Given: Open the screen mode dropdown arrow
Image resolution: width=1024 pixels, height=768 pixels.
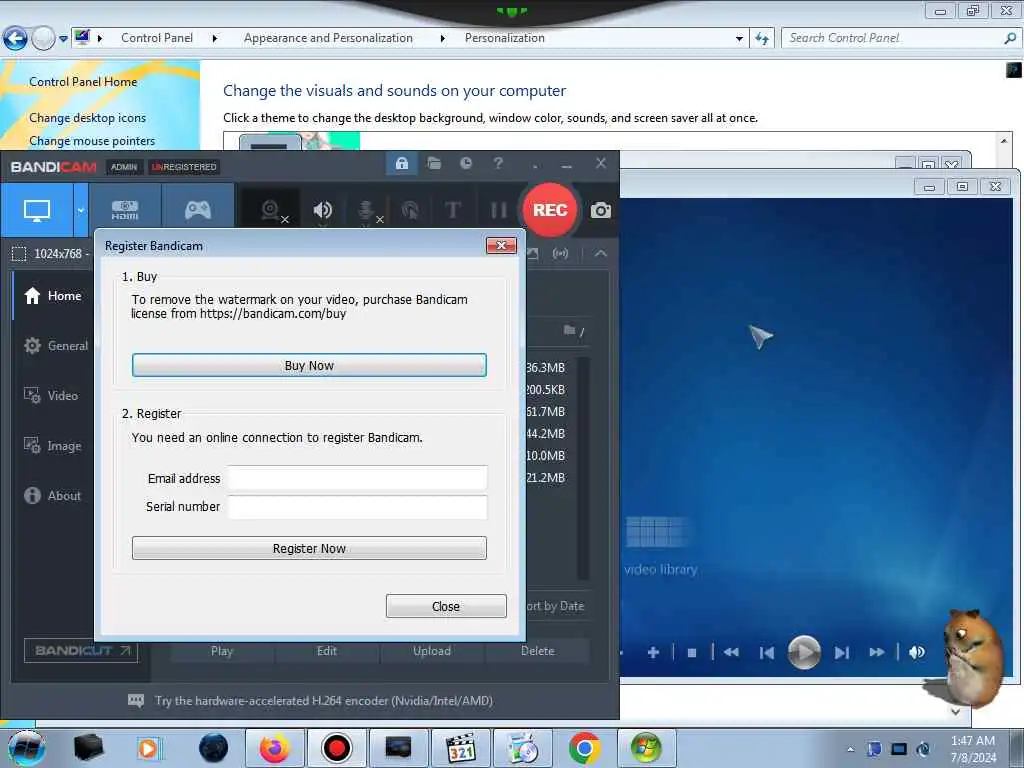Looking at the screenshot, I should pyautogui.click(x=81, y=210).
